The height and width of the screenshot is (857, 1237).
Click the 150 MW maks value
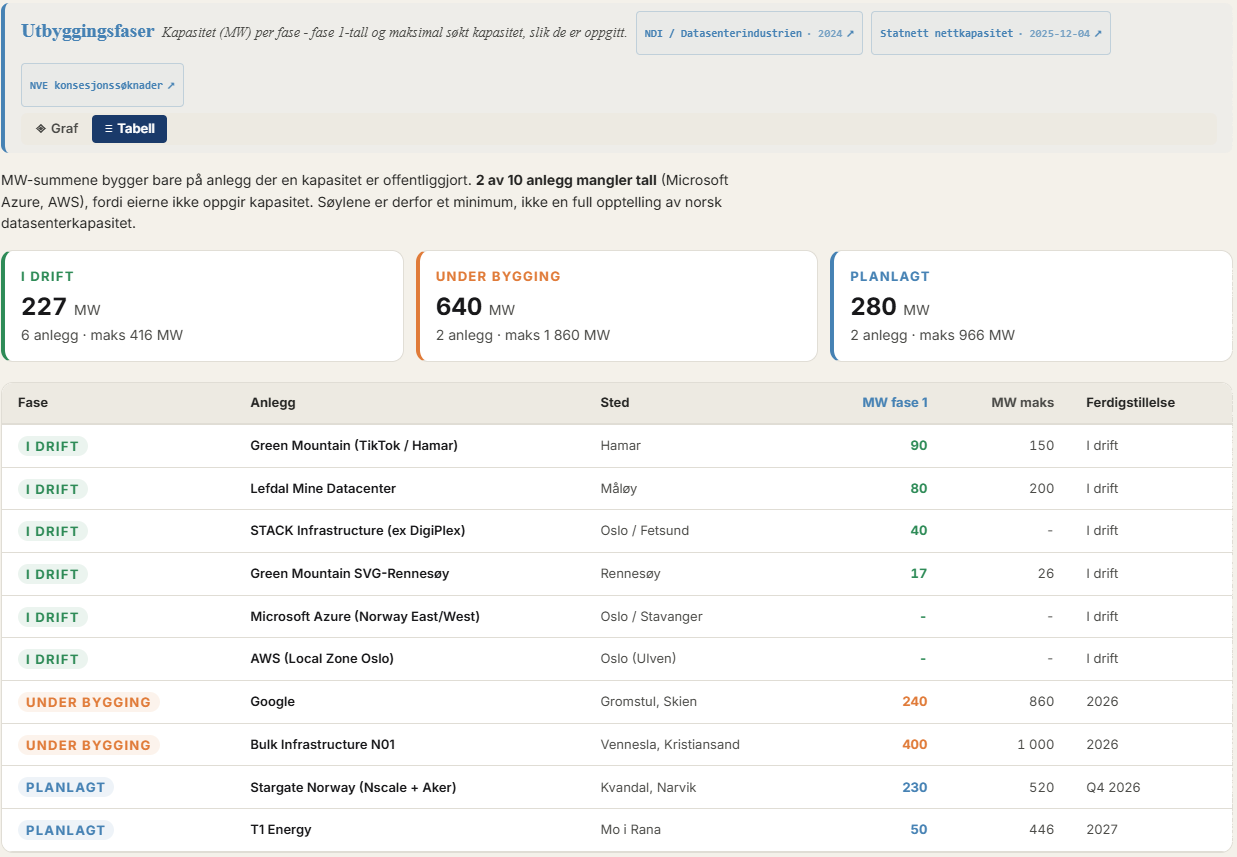[x=1042, y=445]
